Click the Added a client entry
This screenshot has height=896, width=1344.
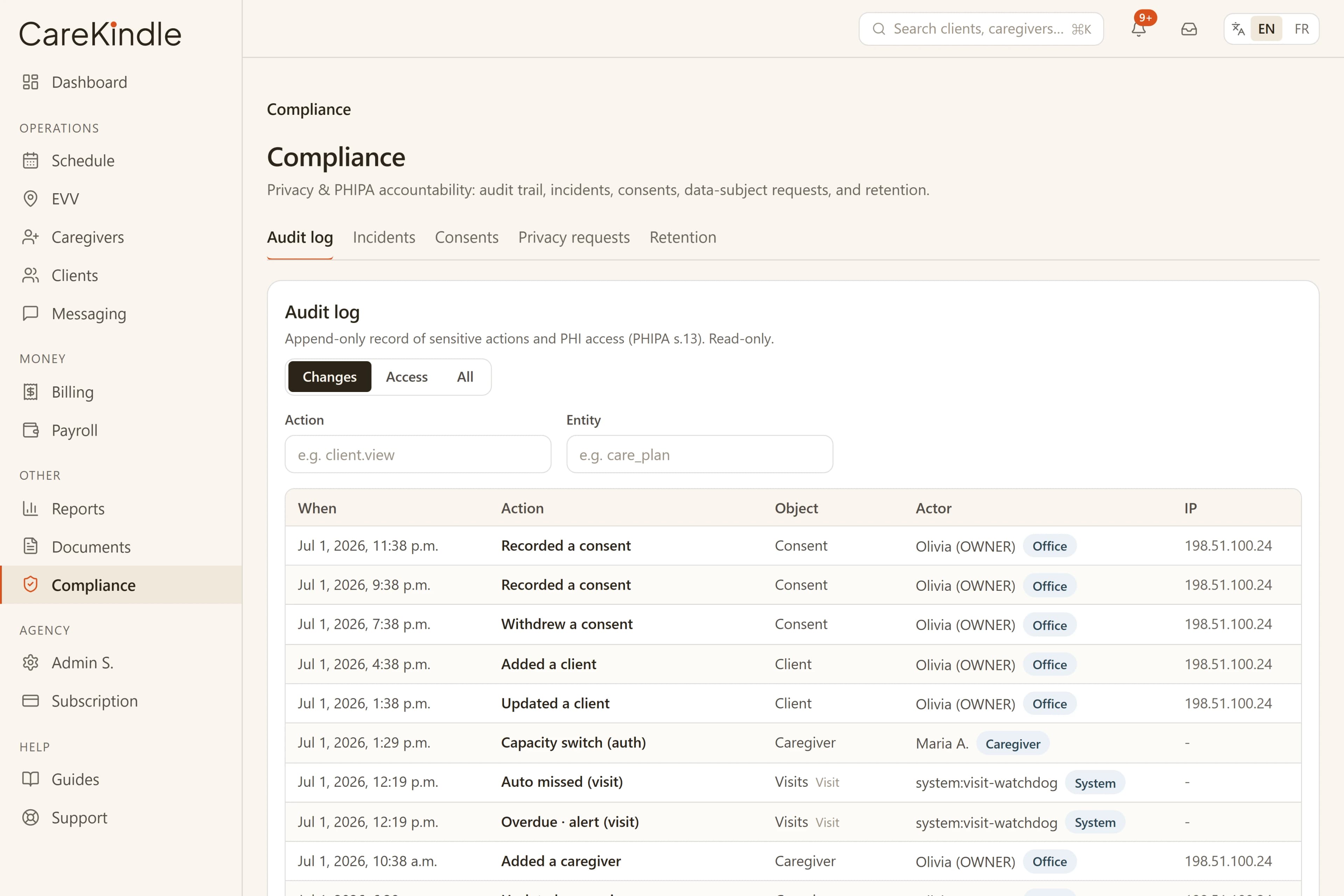click(x=548, y=664)
